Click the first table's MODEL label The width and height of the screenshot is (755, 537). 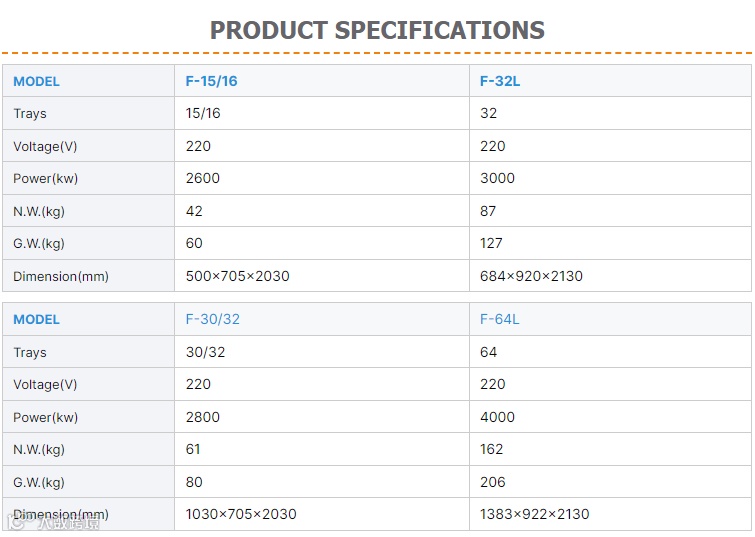[37, 81]
